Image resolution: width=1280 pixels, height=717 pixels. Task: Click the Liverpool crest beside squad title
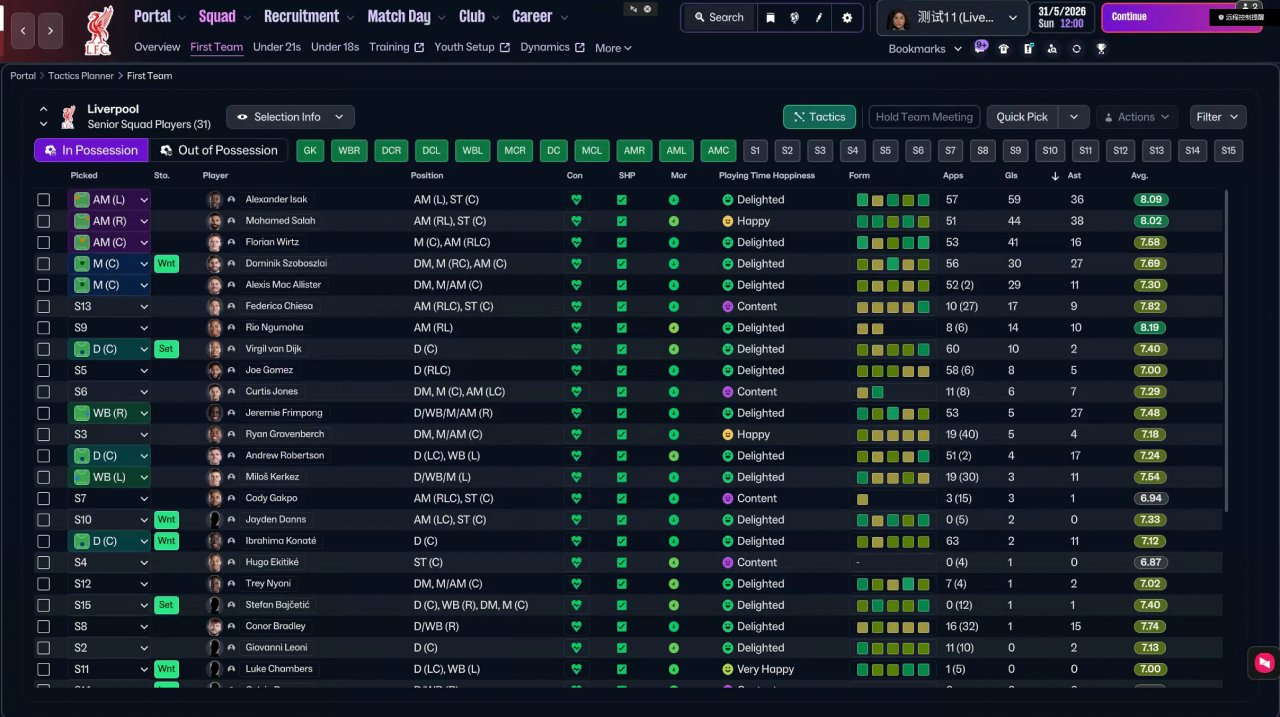click(69, 117)
